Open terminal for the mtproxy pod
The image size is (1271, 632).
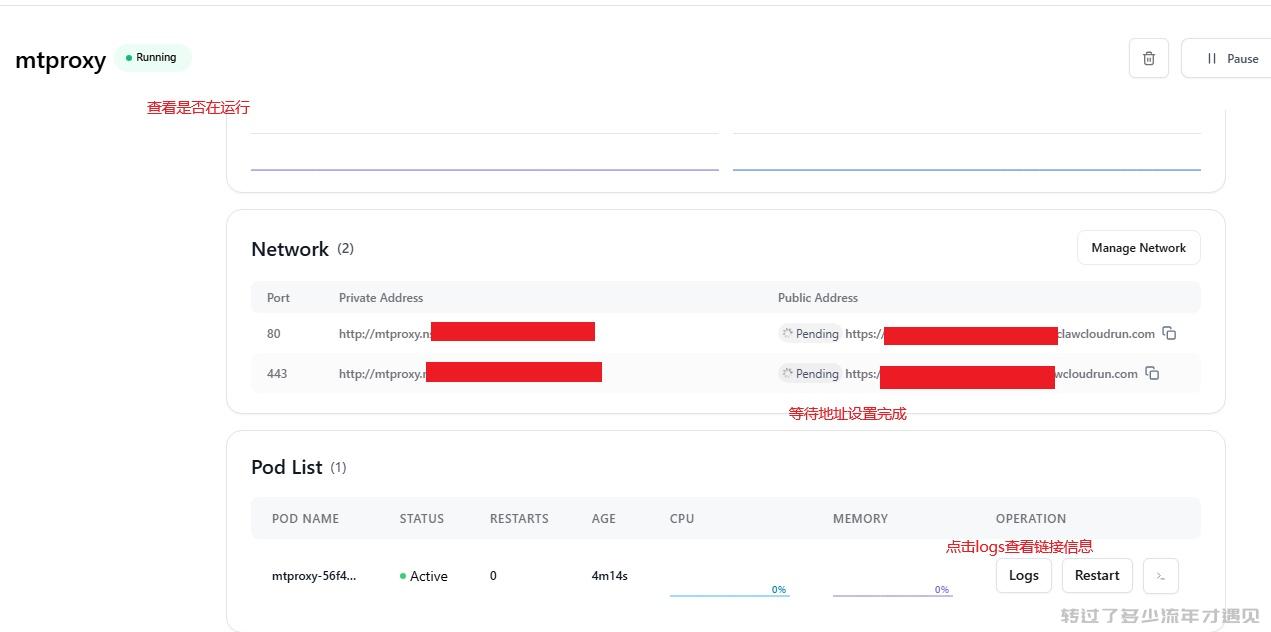1160,576
